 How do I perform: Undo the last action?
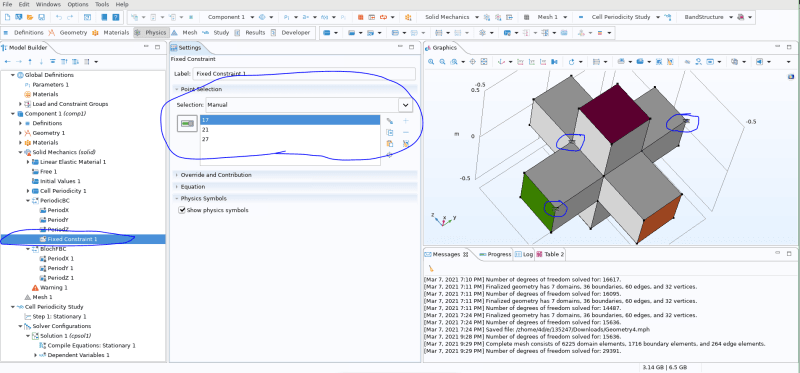[x=59, y=17]
